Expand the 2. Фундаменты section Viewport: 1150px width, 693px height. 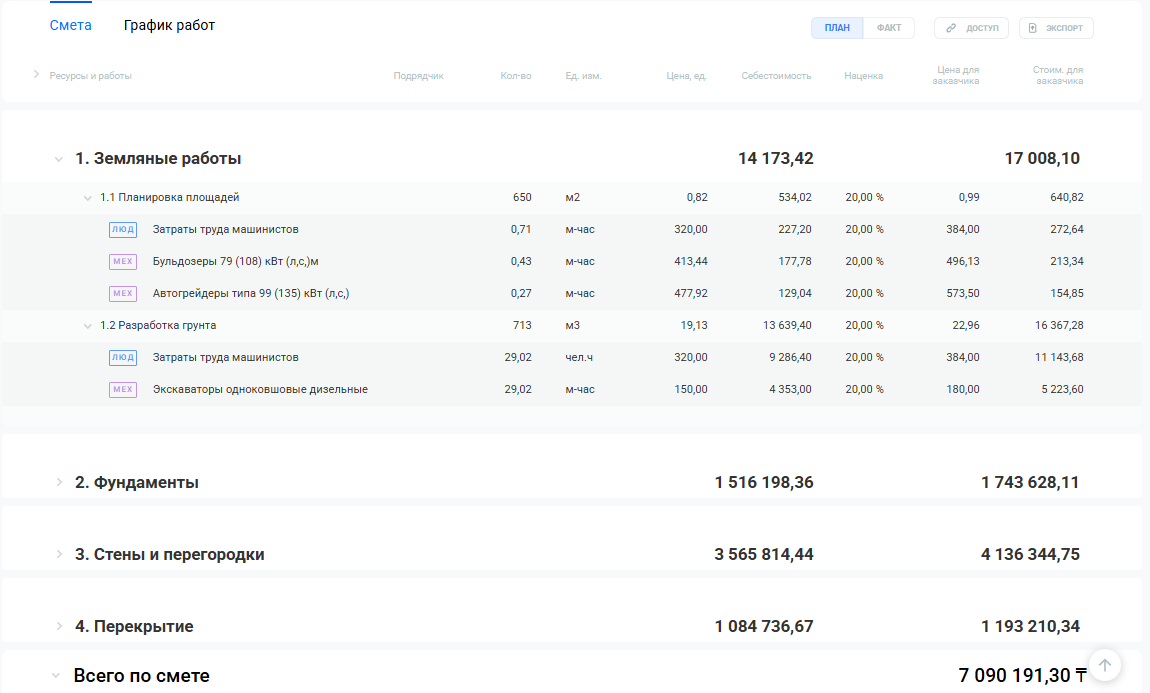click(x=59, y=483)
